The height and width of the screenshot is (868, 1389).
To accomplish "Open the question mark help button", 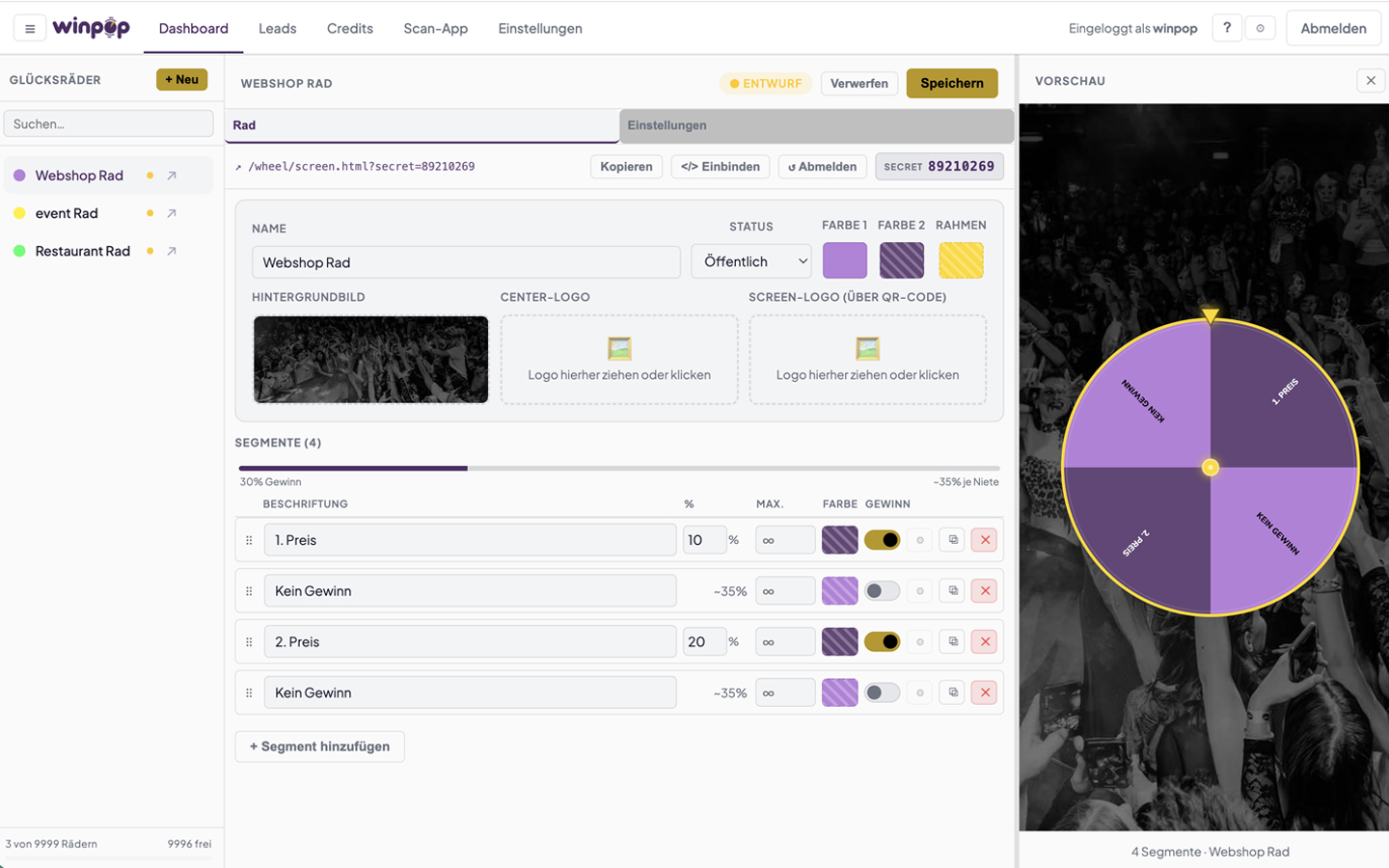I will tap(1226, 28).
